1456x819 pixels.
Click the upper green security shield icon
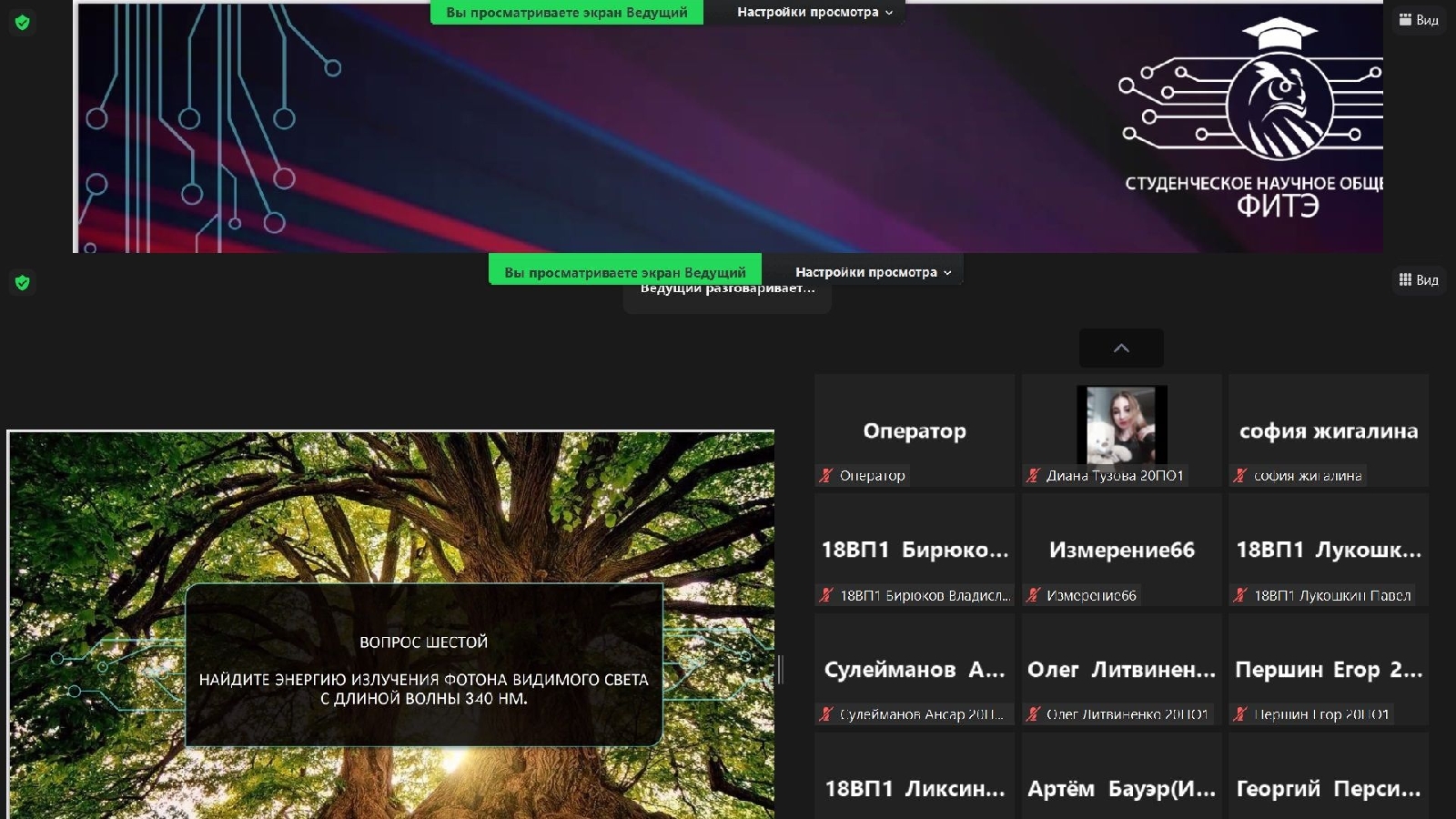coord(23,23)
